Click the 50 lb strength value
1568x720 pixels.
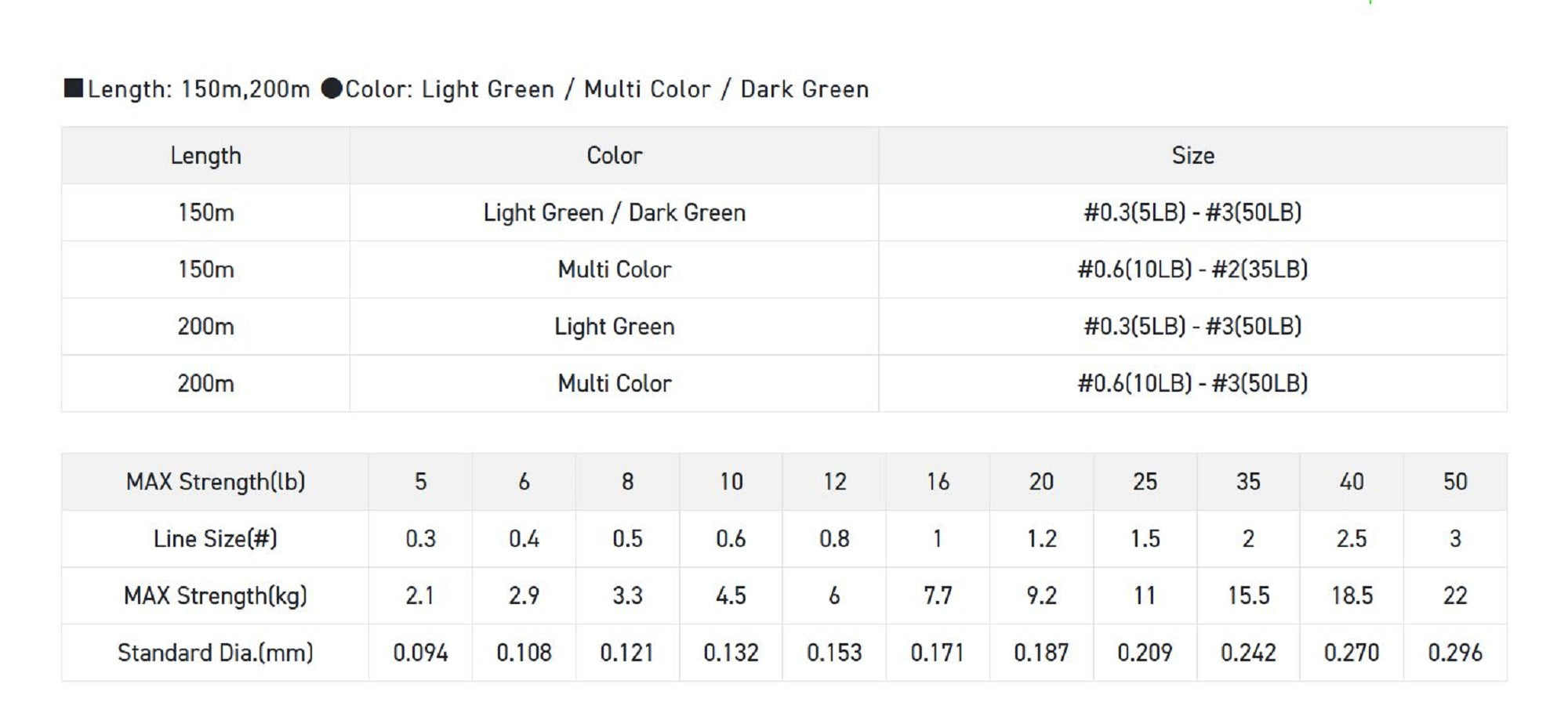click(1454, 482)
